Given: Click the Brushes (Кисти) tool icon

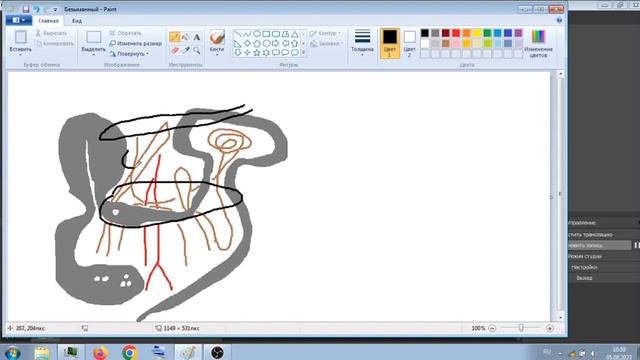Looking at the screenshot, I should pos(217,37).
